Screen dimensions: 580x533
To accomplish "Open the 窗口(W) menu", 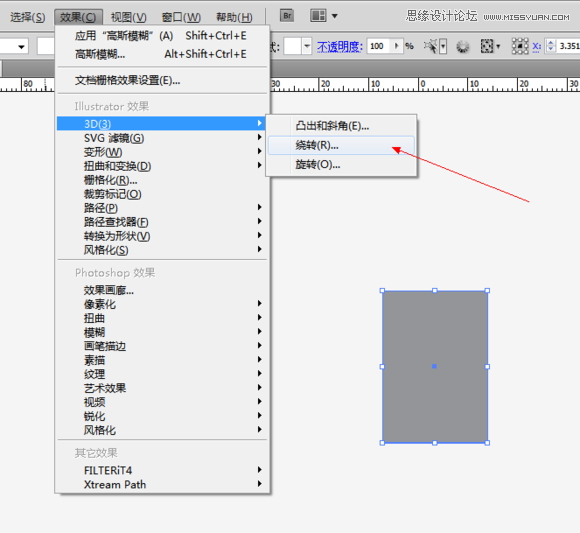I will tap(181, 17).
